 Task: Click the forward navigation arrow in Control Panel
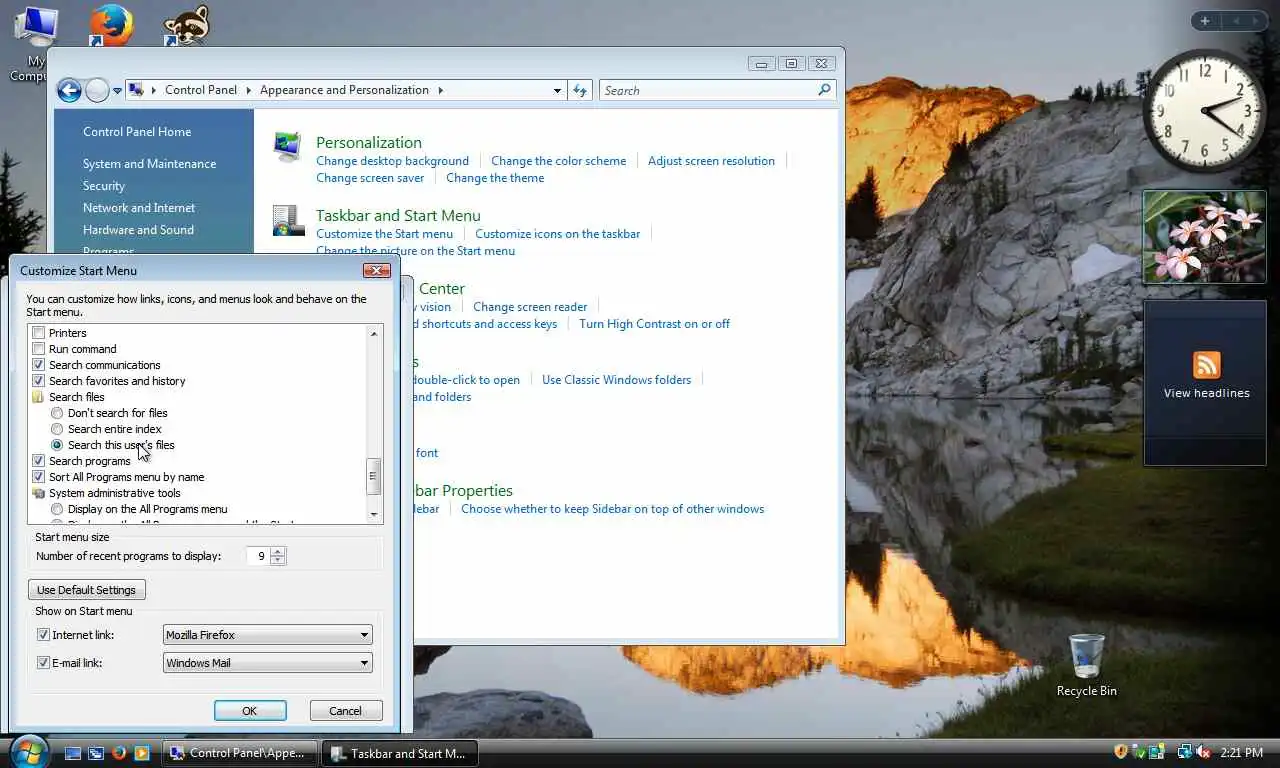[97, 91]
